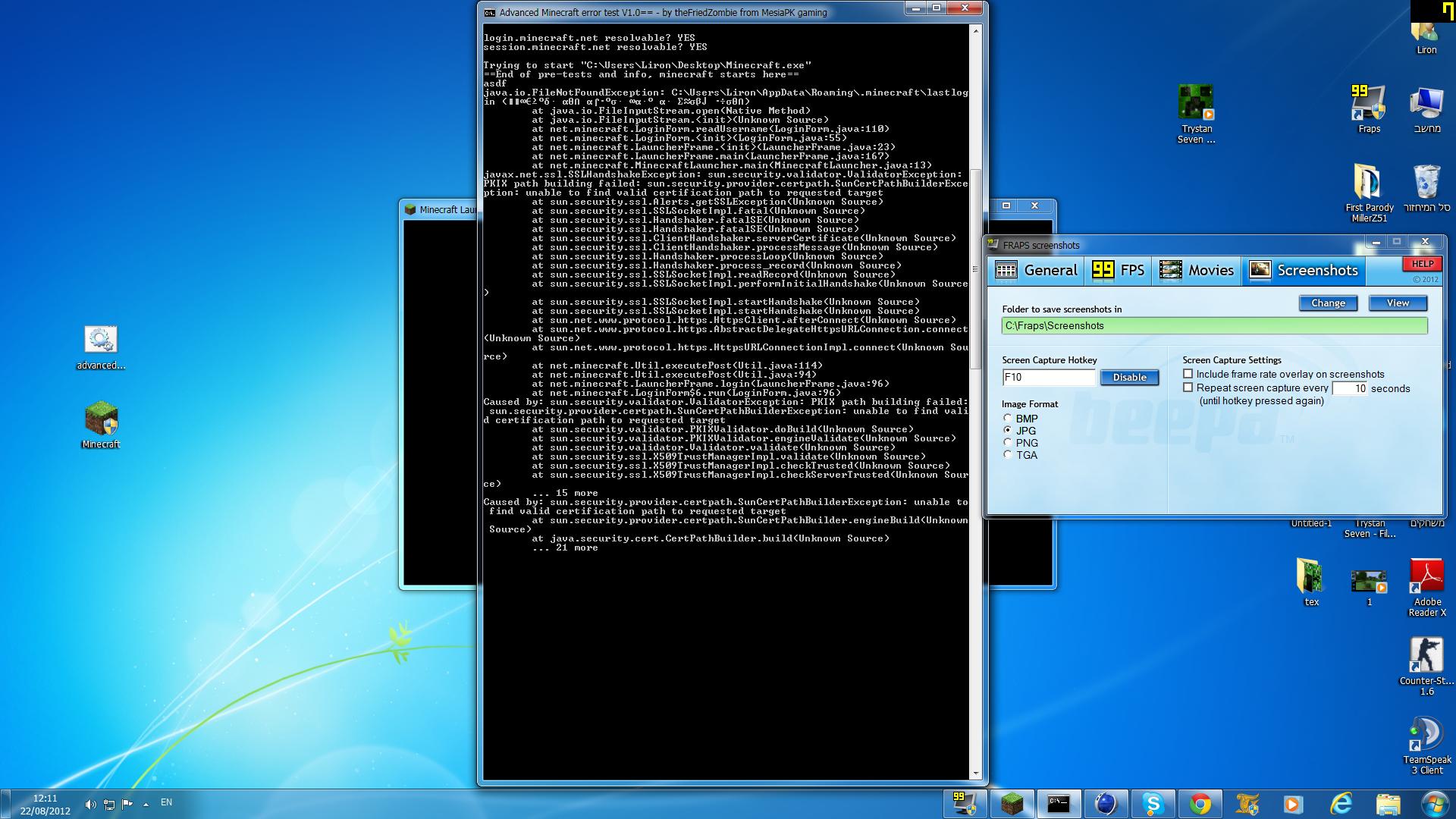Click the Change folder button
The height and width of the screenshot is (819, 1456).
(x=1328, y=303)
